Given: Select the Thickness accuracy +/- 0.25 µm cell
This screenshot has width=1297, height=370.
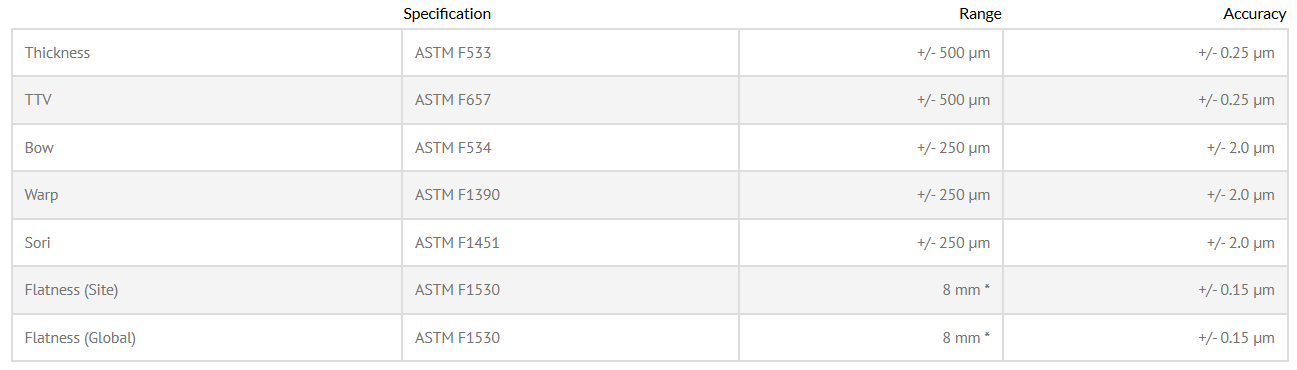Looking at the screenshot, I should [x=1145, y=53].
